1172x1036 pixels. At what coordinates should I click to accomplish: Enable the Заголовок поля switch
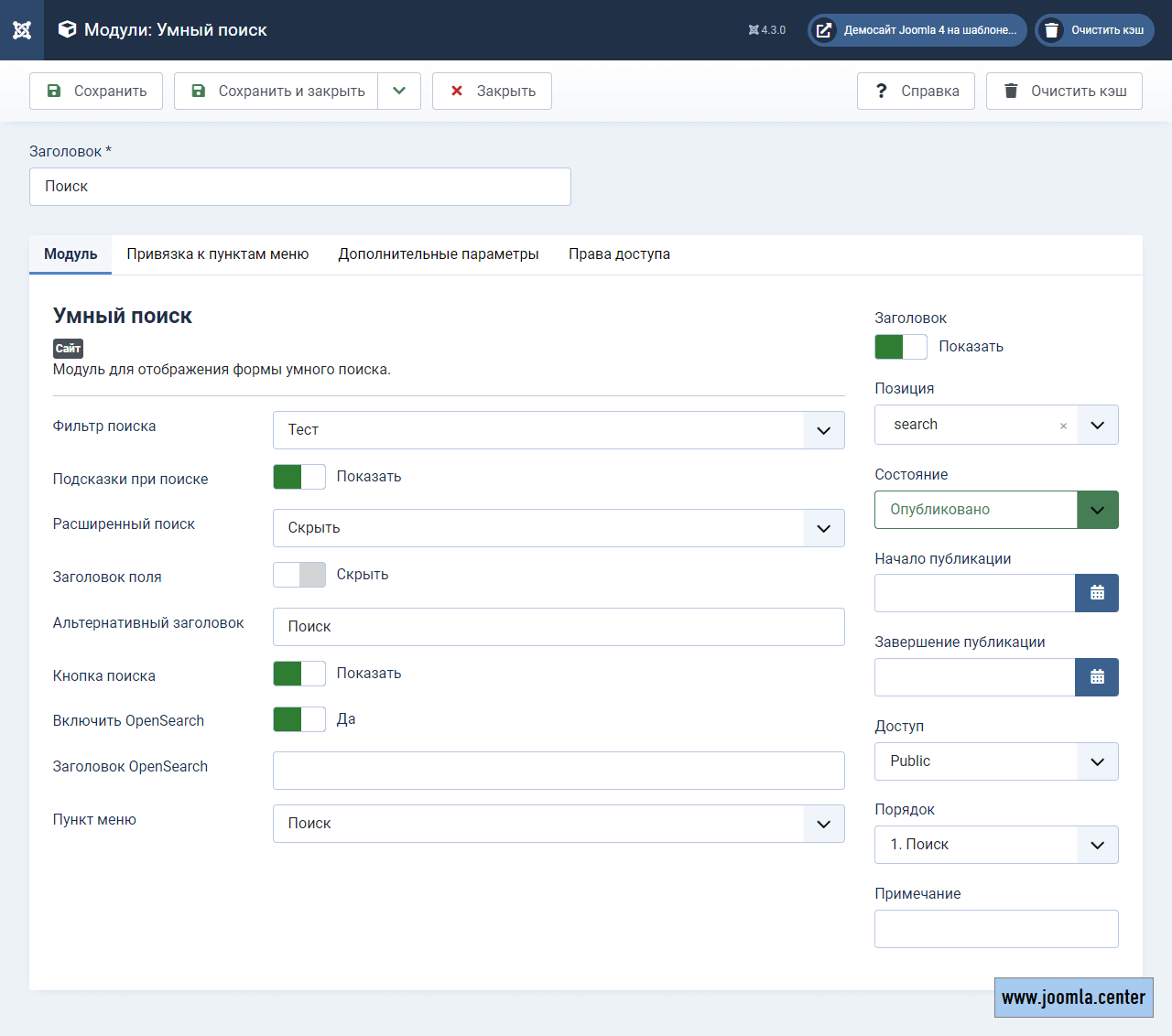pos(299,575)
